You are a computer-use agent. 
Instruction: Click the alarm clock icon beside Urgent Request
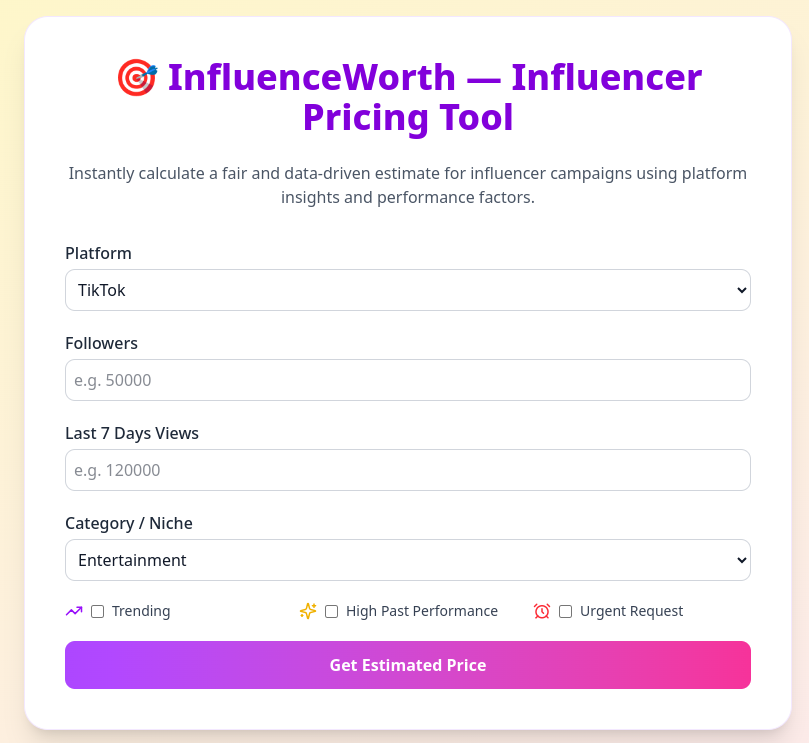tap(542, 610)
